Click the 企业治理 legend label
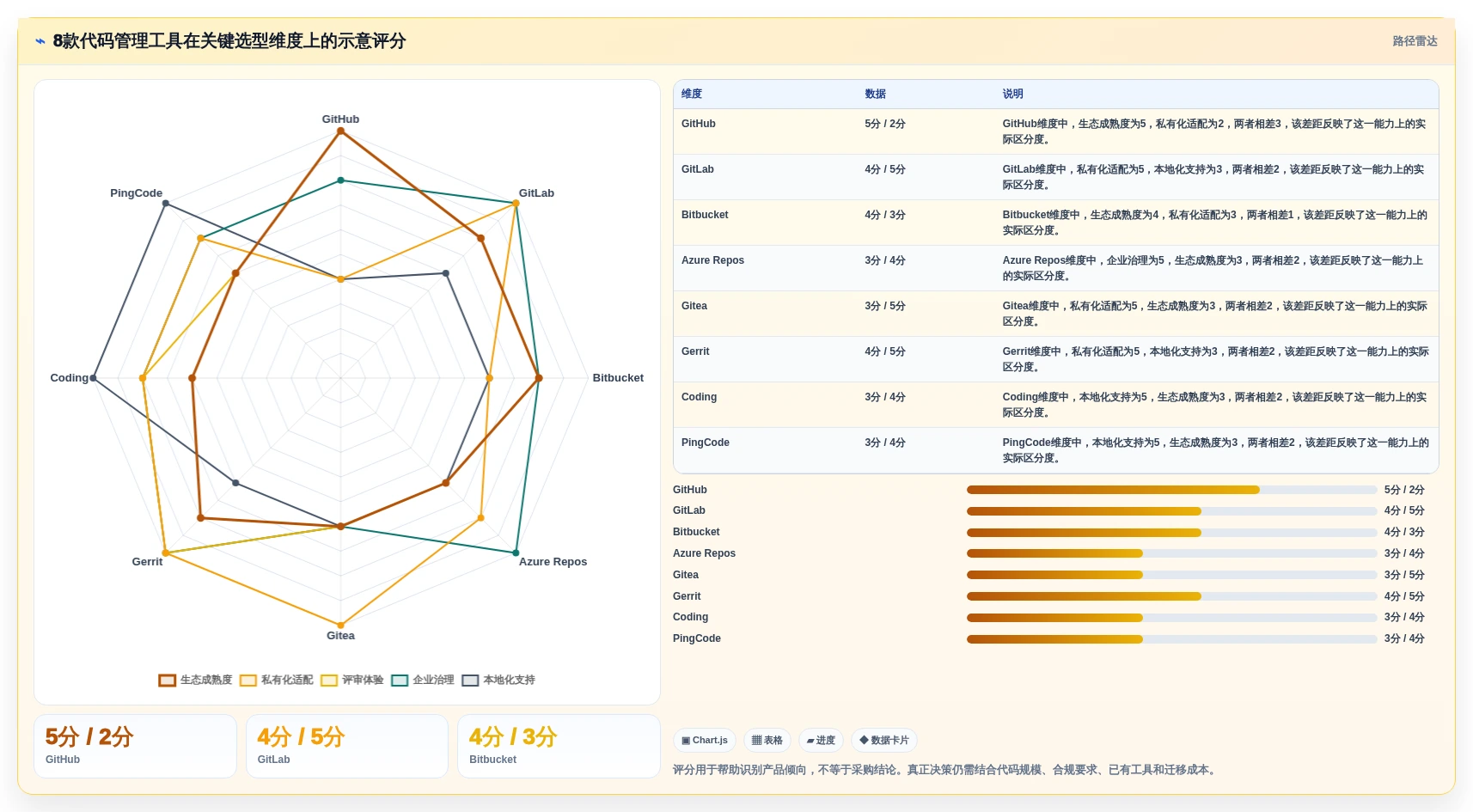 click(433, 680)
